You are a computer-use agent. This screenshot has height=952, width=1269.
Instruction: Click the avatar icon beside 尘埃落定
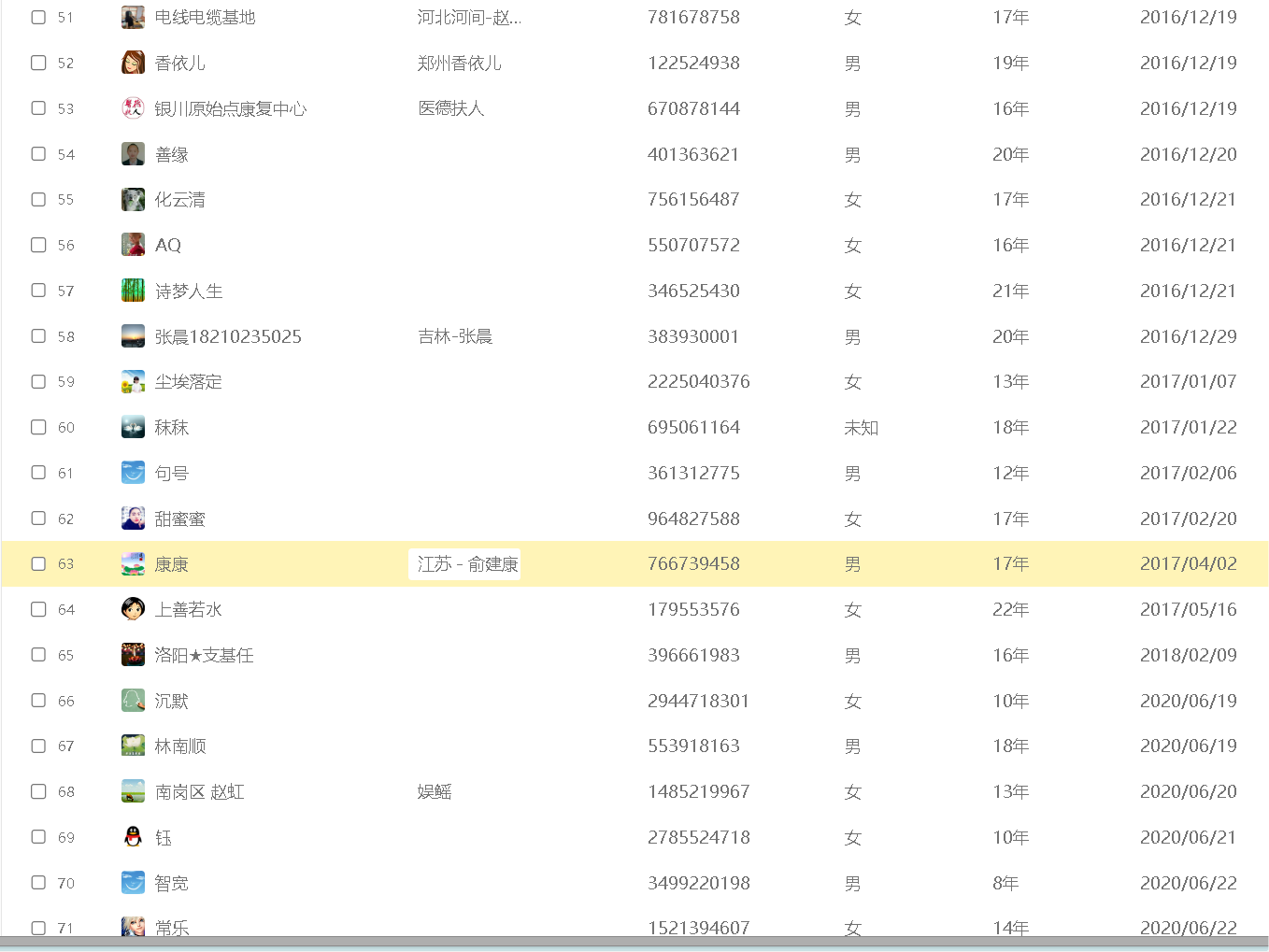(x=133, y=381)
